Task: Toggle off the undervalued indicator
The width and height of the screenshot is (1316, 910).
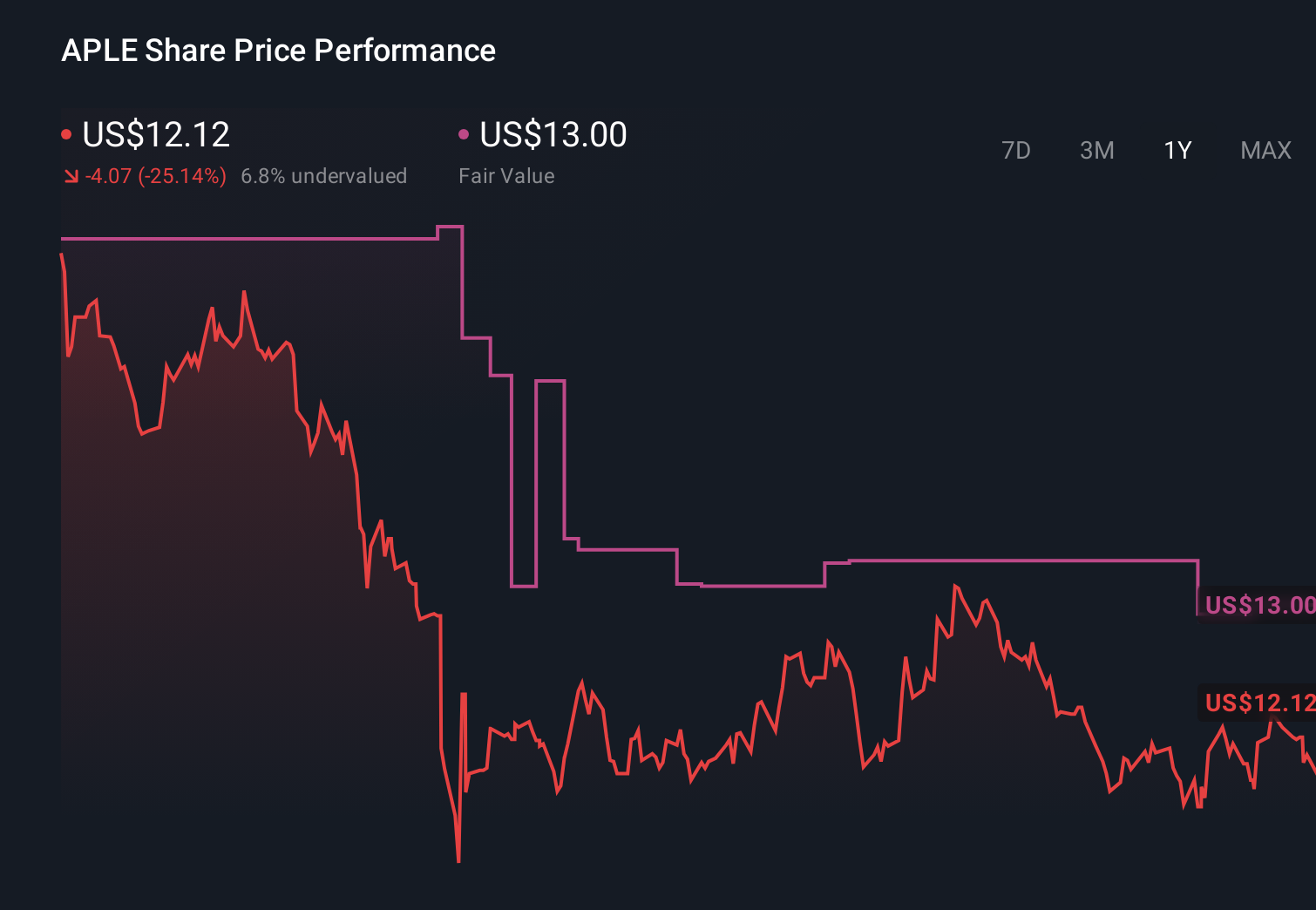Action: point(324,176)
